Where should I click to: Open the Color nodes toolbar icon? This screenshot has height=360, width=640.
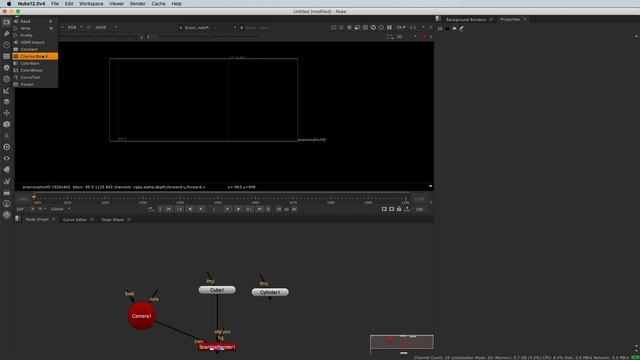pos(7,68)
